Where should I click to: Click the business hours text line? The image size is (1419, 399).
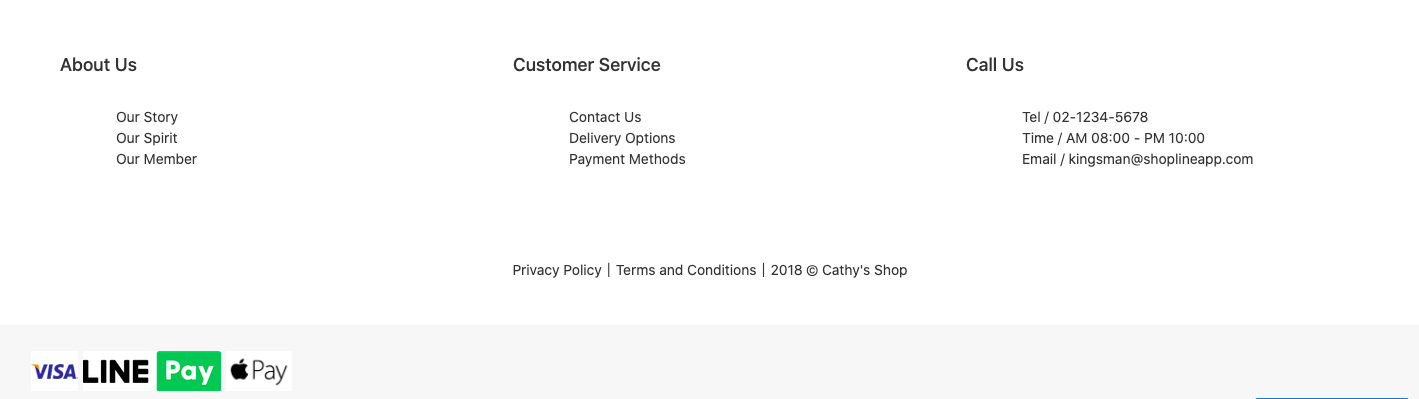pos(1113,138)
